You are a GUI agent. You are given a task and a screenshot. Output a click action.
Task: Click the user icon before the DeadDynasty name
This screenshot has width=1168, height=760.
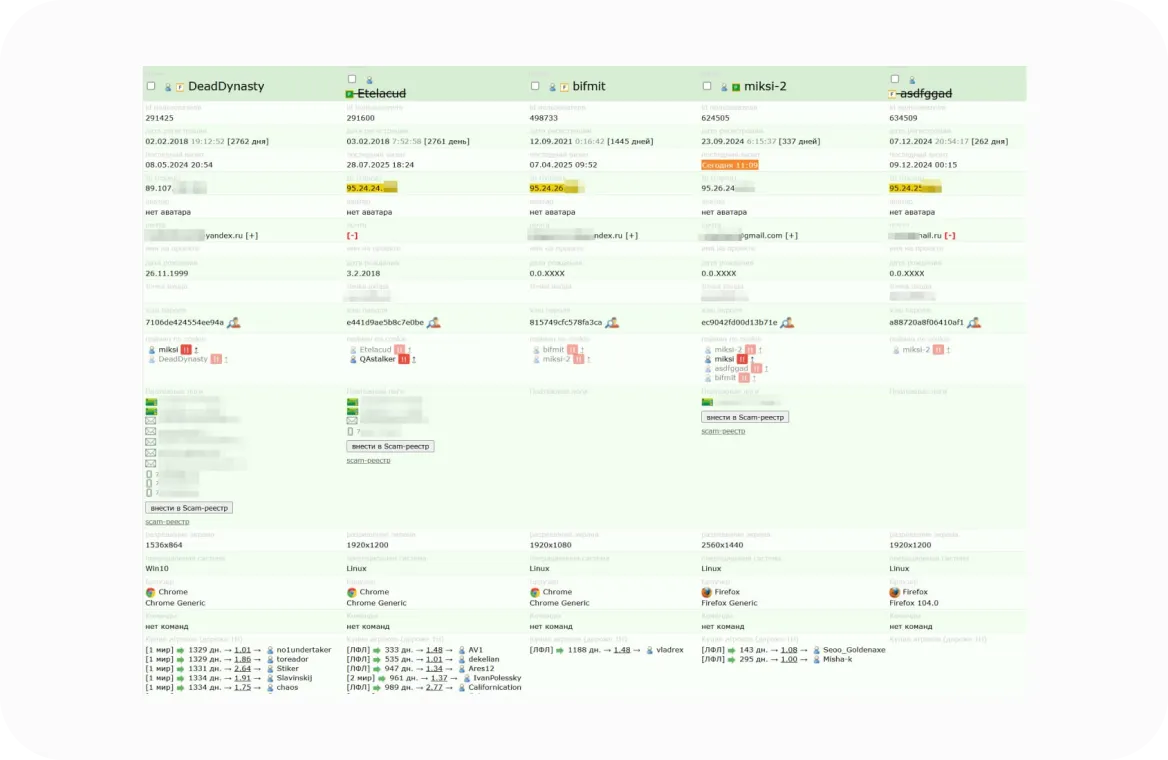[x=168, y=87]
